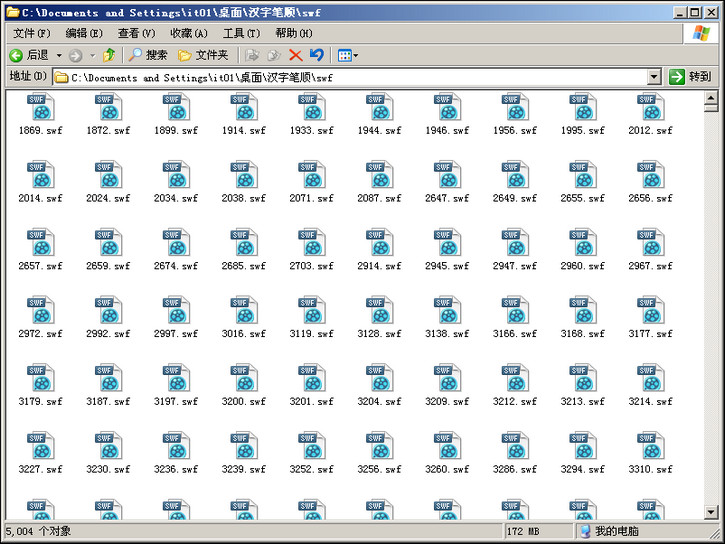Select file 2071.swf icon

[312, 175]
